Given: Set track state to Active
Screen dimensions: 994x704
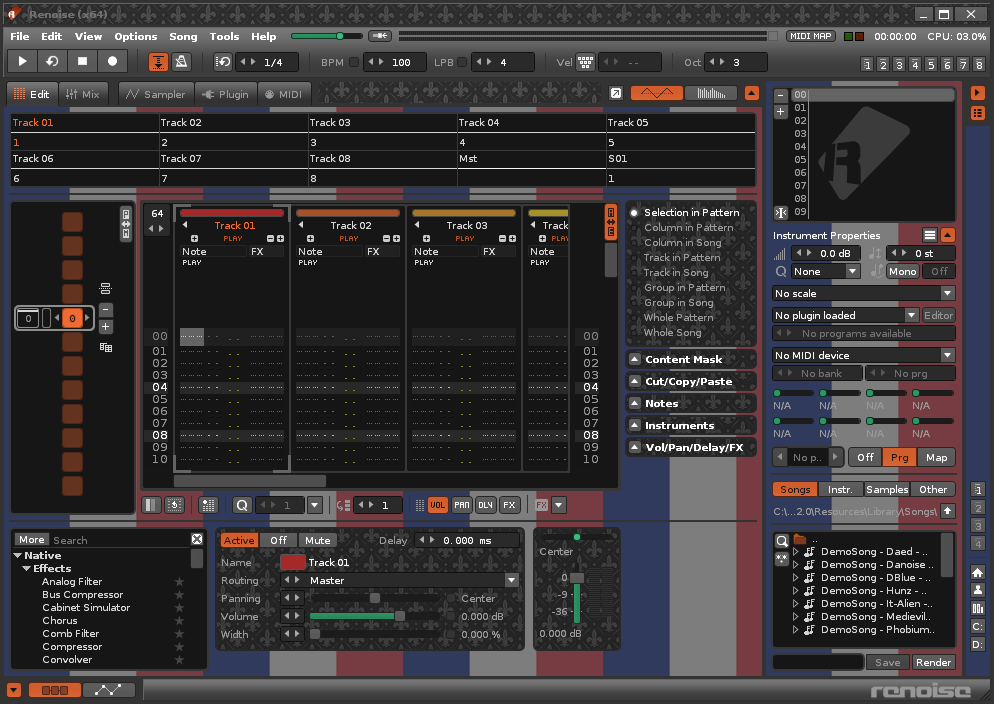Looking at the screenshot, I should 239,541.
